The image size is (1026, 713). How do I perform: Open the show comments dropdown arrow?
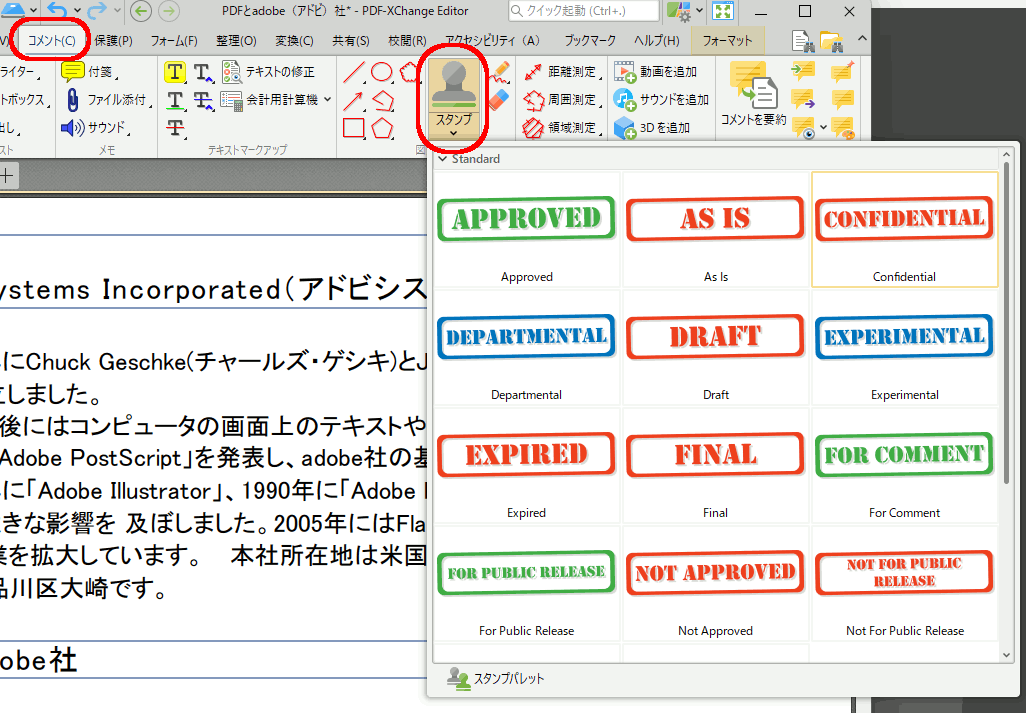(823, 128)
